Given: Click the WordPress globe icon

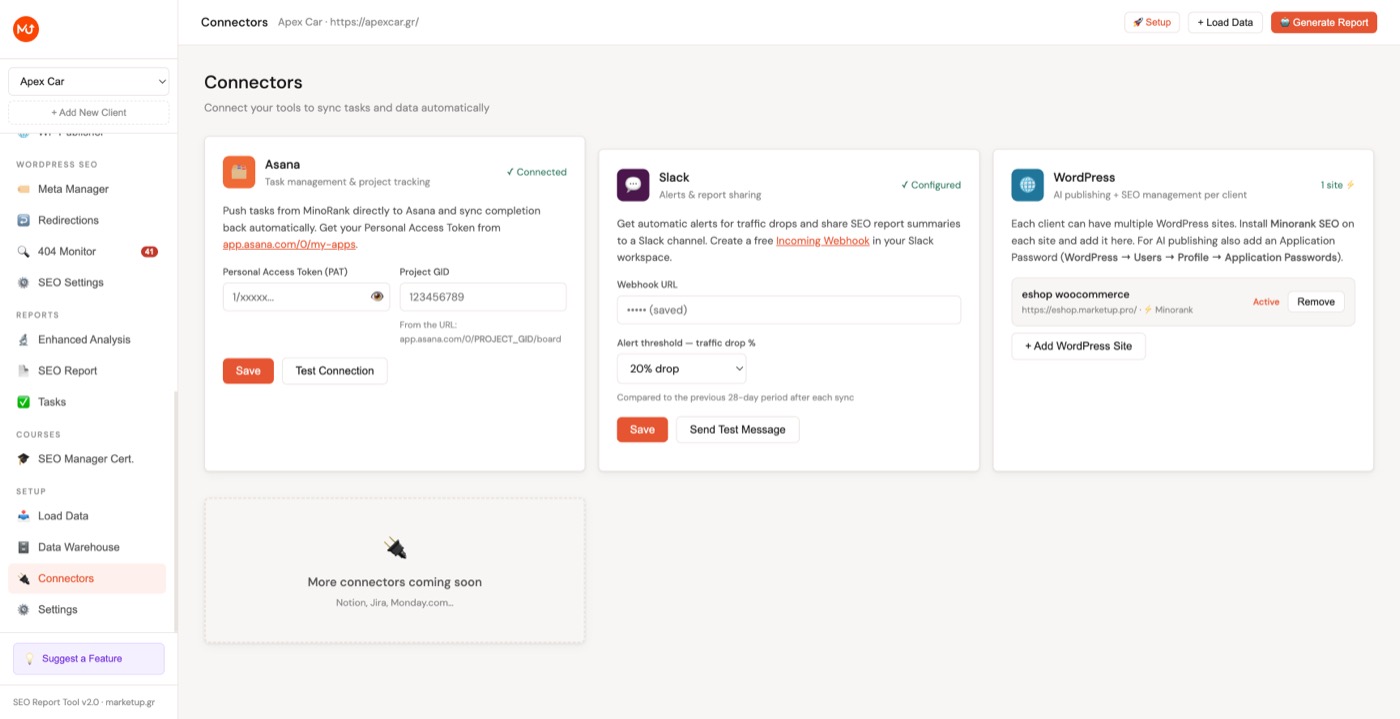Looking at the screenshot, I should tap(1027, 185).
